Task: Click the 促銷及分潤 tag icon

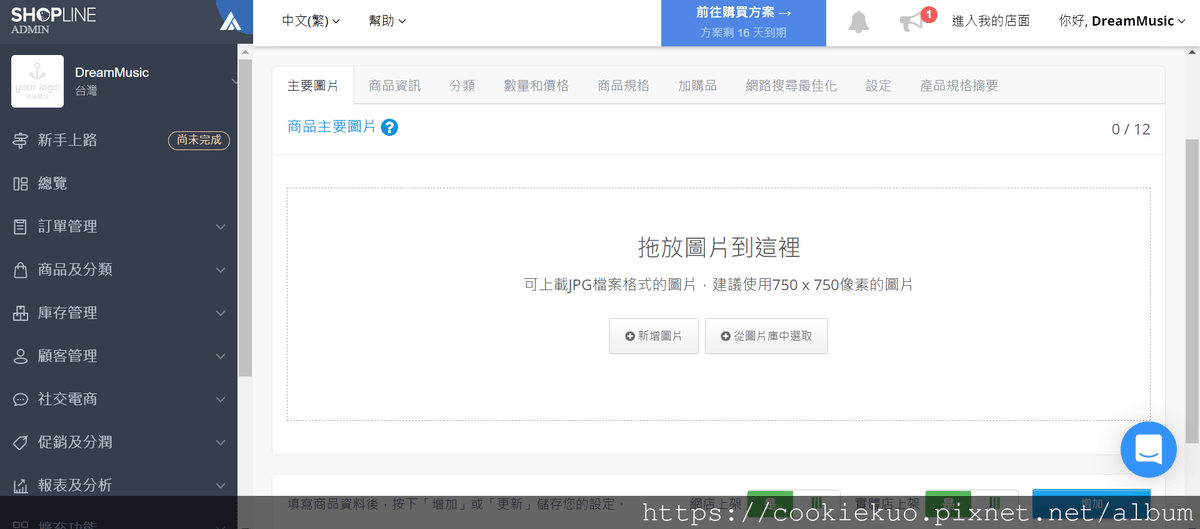Action: pyautogui.click(x=21, y=442)
